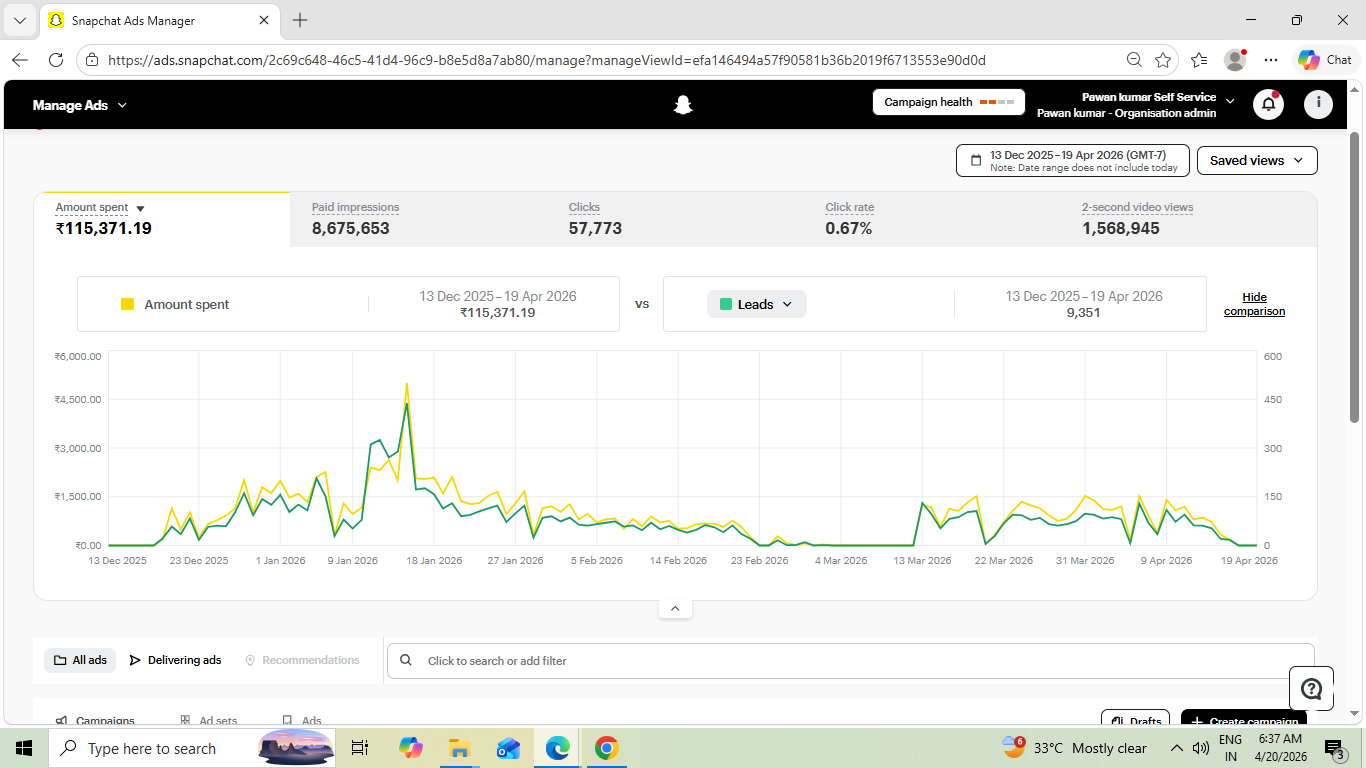Open Recommendations view
1366x768 pixels.
point(302,660)
